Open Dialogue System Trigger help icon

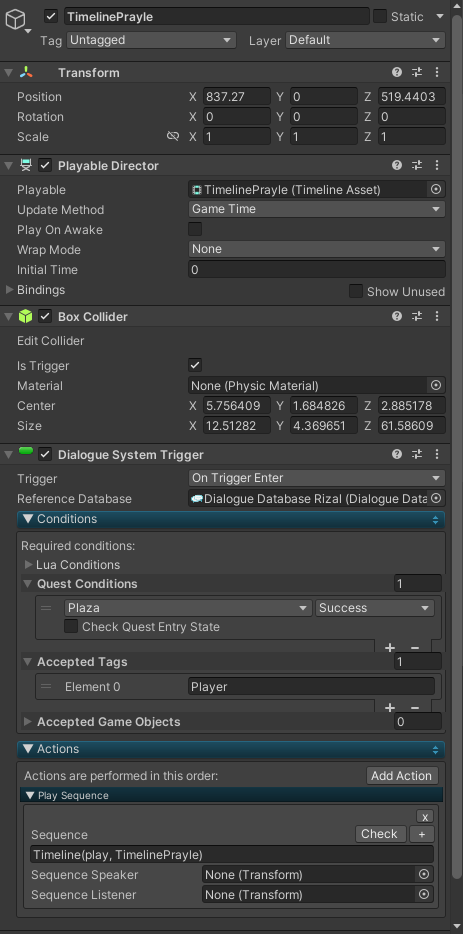(x=397, y=454)
